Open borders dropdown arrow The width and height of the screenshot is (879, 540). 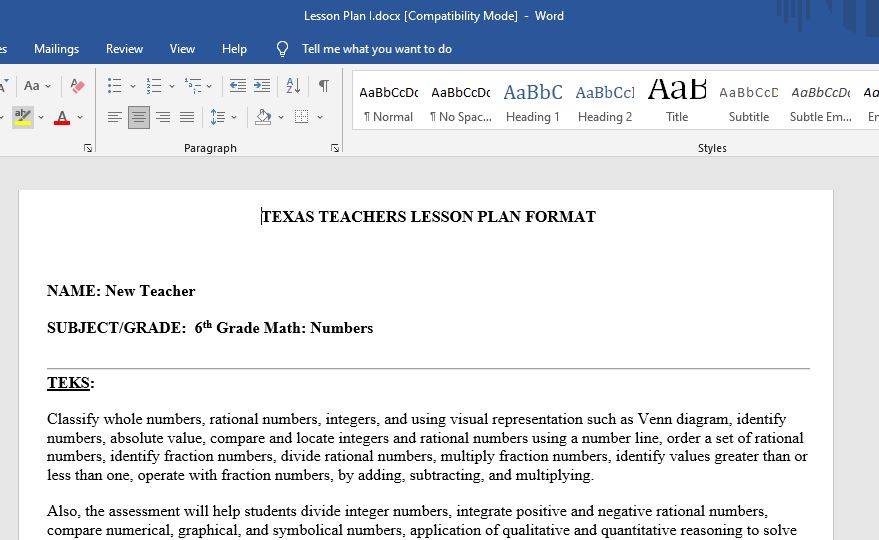coord(320,118)
